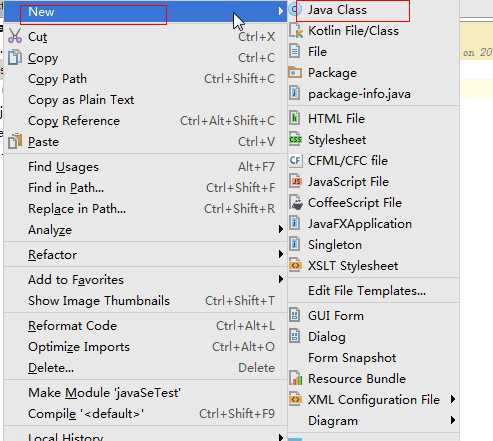Click the Dialog form icon

pyautogui.click(x=294, y=336)
